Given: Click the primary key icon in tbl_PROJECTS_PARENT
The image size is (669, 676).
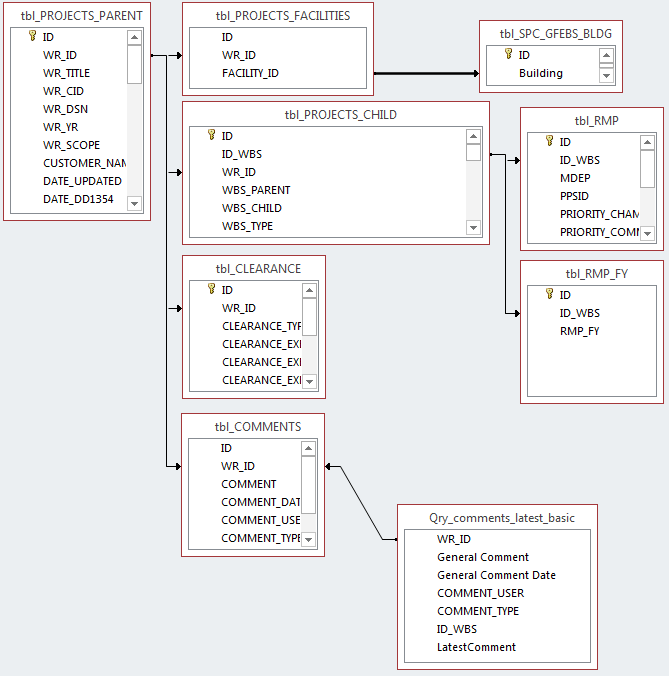Looking at the screenshot, I should pyautogui.click(x=32, y=37).
